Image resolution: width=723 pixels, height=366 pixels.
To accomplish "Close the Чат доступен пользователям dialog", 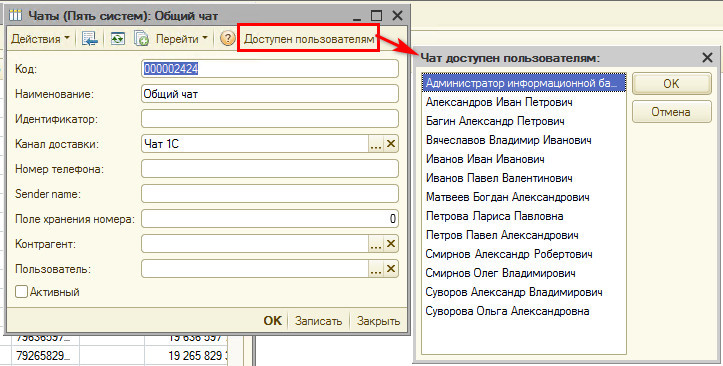I will [707, 58].
